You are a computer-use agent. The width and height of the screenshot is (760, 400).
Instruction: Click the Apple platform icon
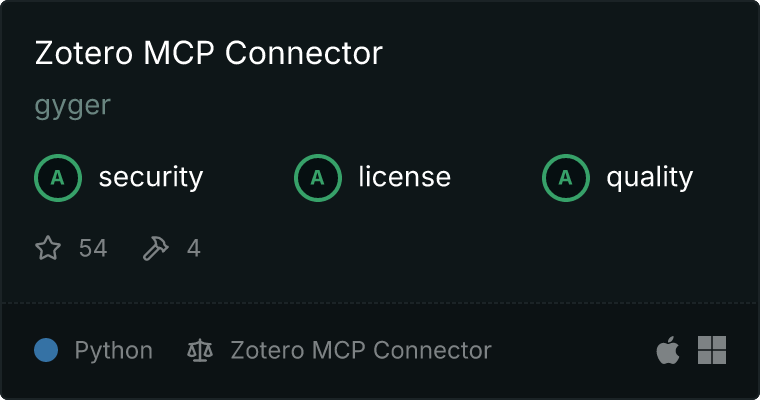point(668,350)
